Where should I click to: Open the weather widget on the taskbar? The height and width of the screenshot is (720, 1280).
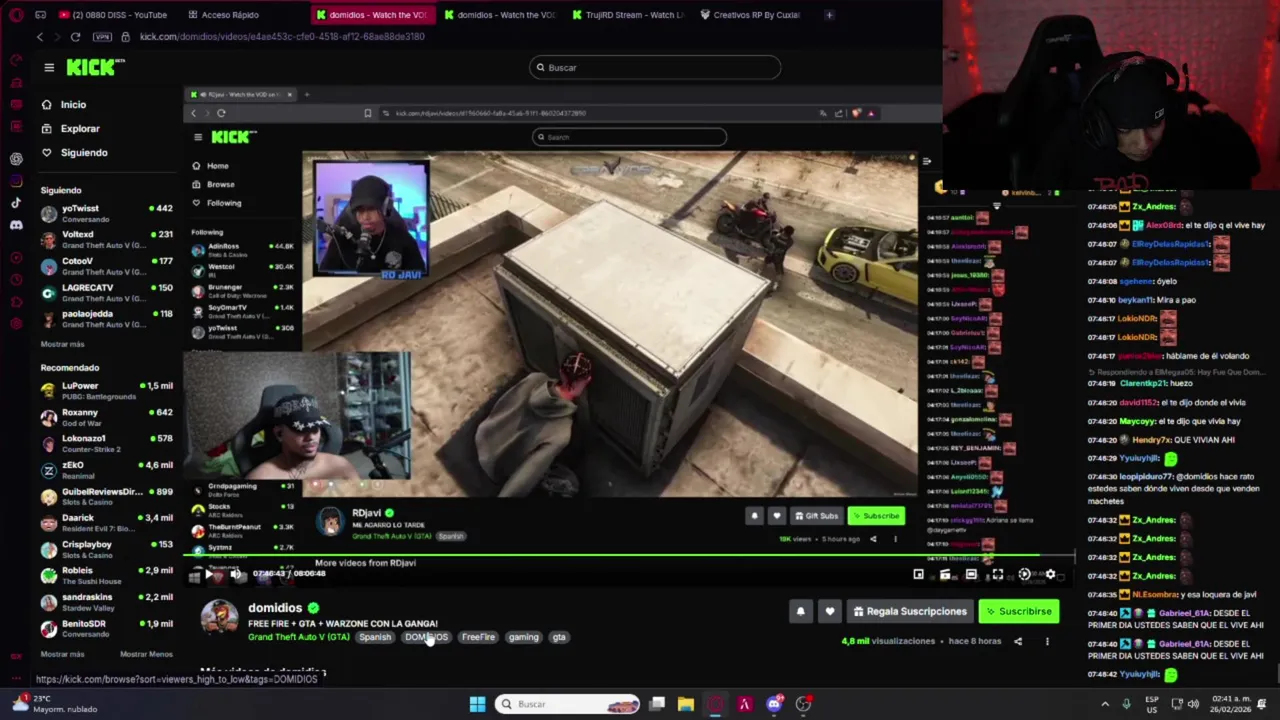click(55, 704)
